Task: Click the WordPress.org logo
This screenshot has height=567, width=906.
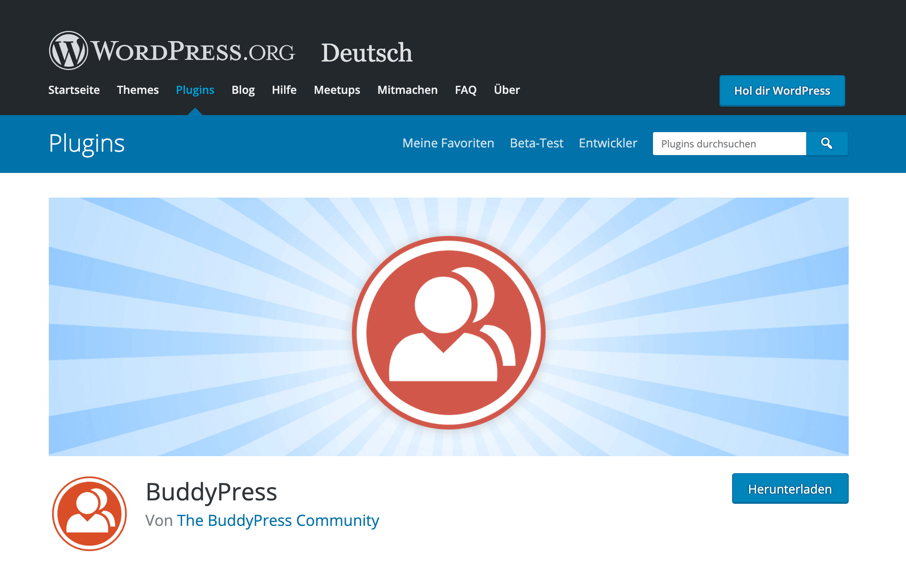Action: (x=172, y=51)
